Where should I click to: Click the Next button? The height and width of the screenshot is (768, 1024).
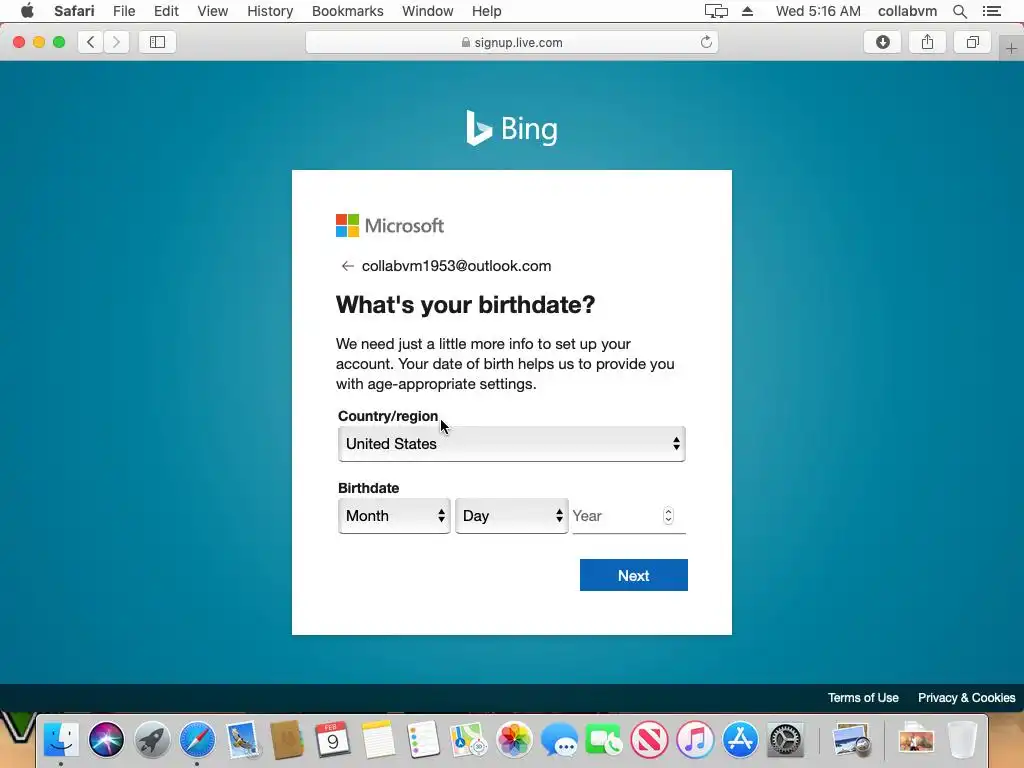[x=633, y=575]
